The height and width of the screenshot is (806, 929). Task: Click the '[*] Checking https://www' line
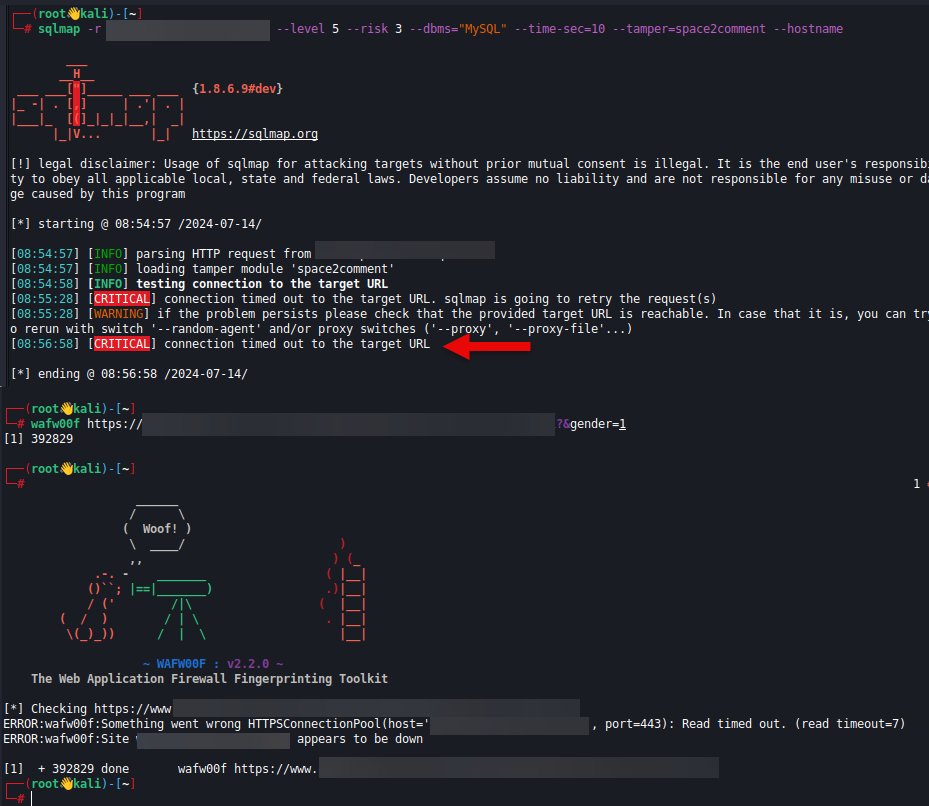[x=88, y=709]
